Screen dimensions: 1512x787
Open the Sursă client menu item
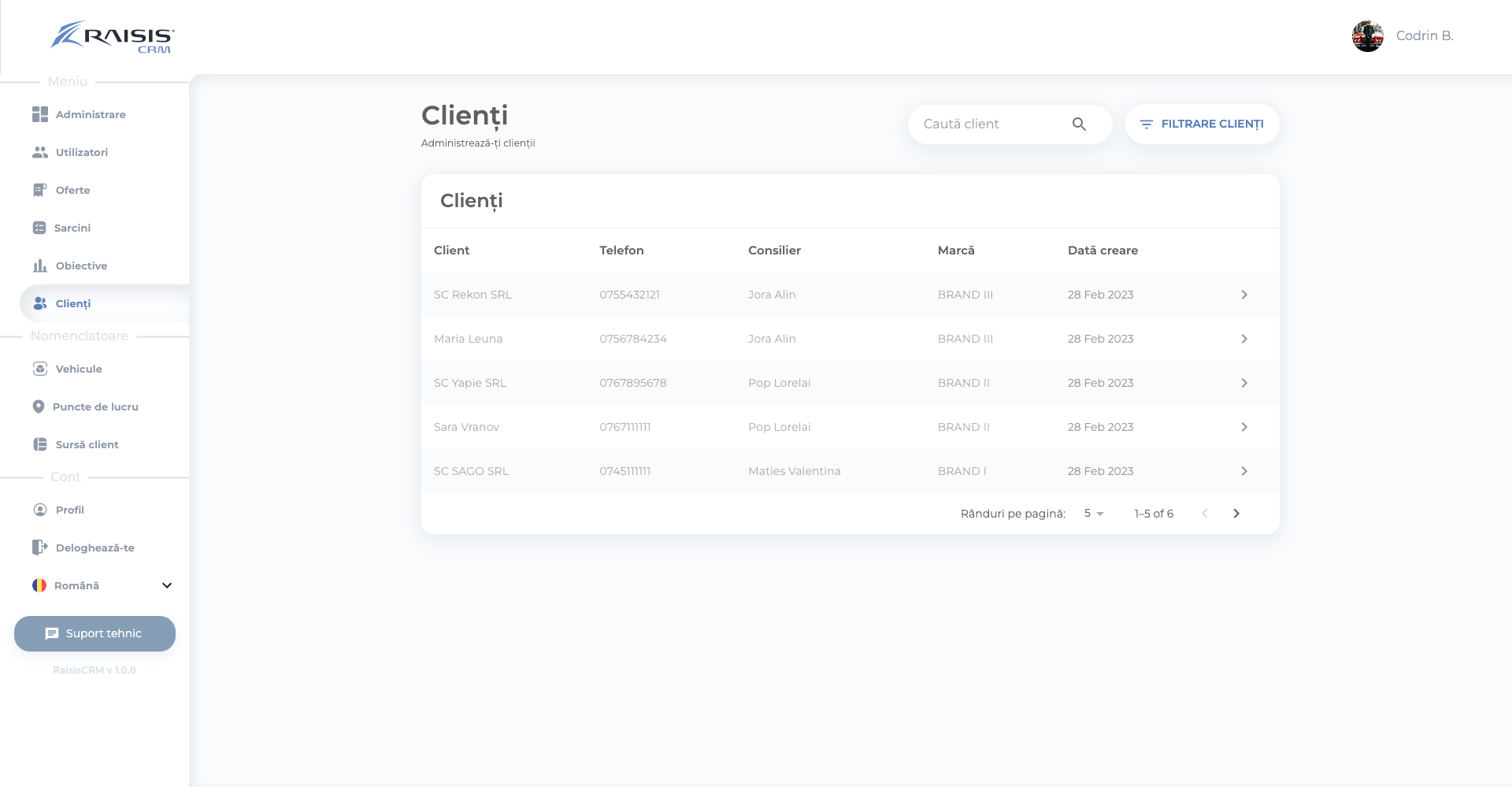[x=87, y=444]
